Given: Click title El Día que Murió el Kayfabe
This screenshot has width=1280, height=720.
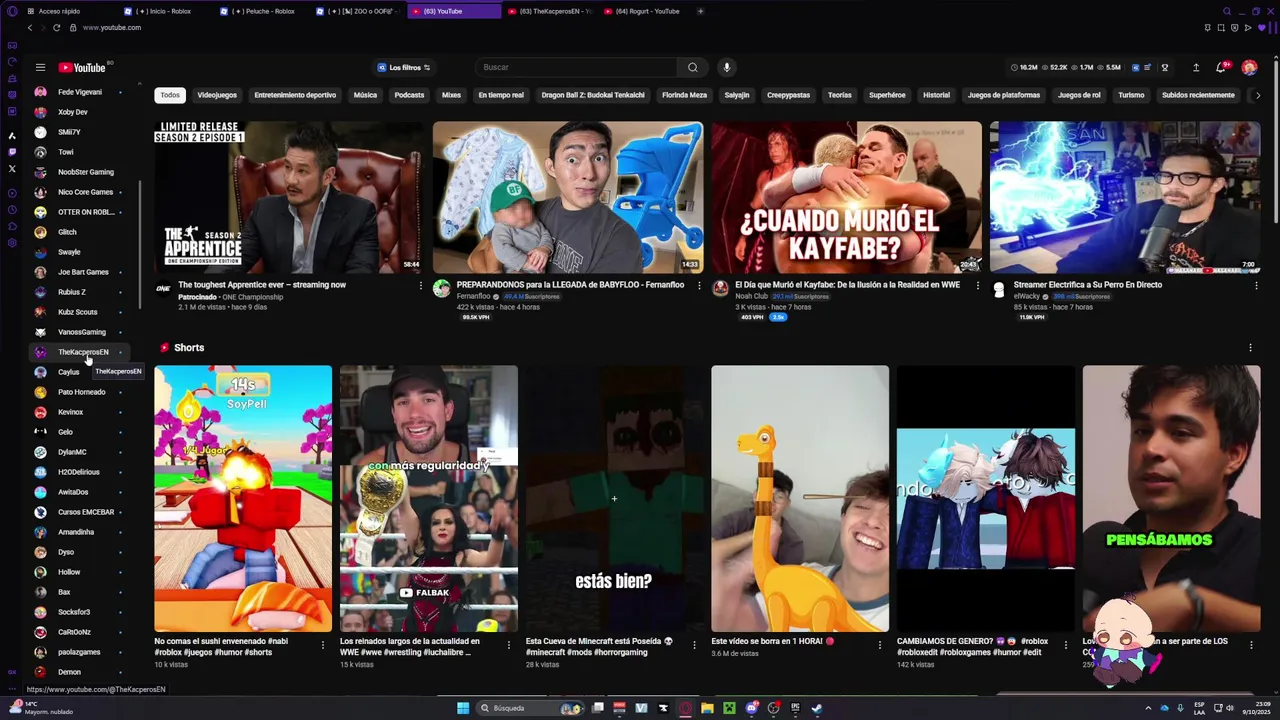Looking at the screenshot, I should 847,285.
